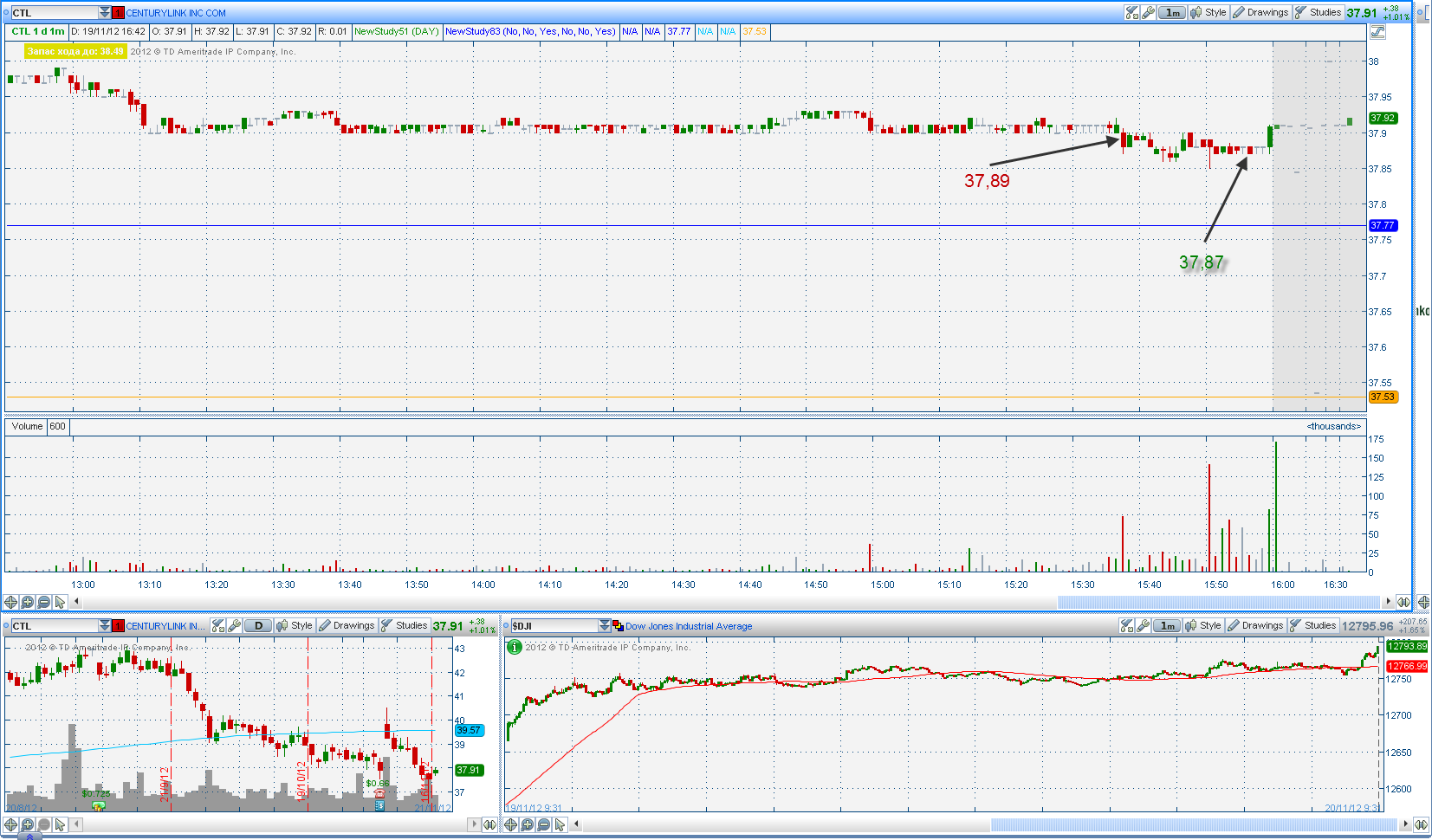The image size is (1432, 840).
Task: Open the Studies menu in the $DJI chart
Action: [1313, 625]
